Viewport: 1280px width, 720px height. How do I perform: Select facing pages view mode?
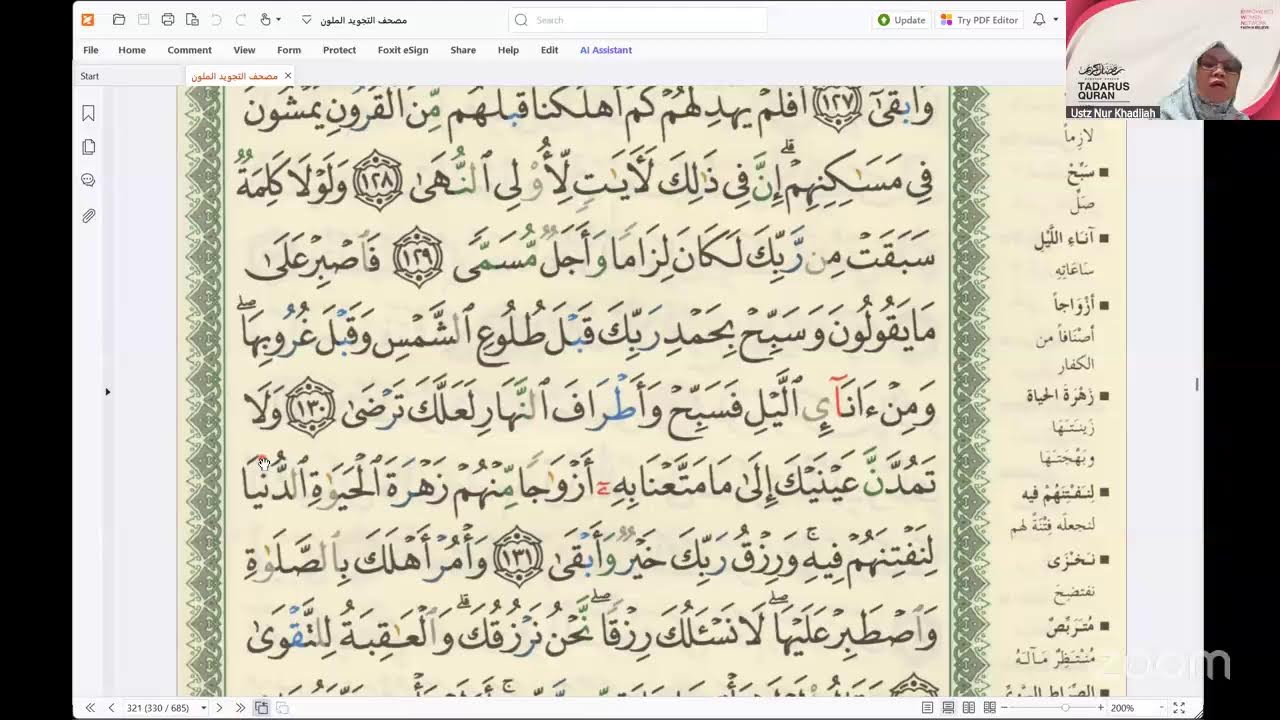[x=969, y=707]
